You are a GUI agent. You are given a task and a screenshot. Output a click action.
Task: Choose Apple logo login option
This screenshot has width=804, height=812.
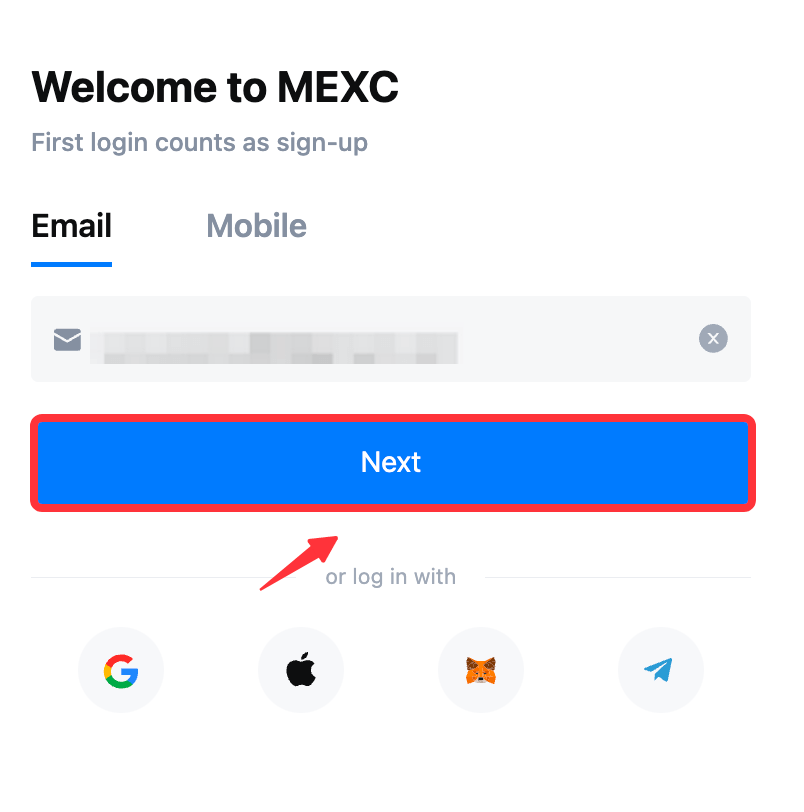click(x=301, y=671)
